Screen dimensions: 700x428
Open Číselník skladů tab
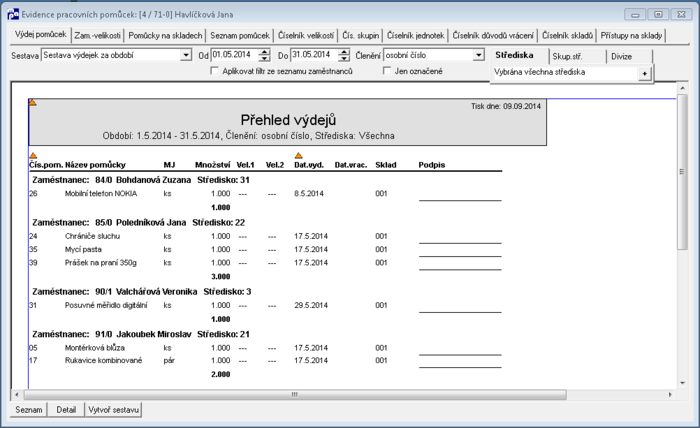[x=567, y=36]
